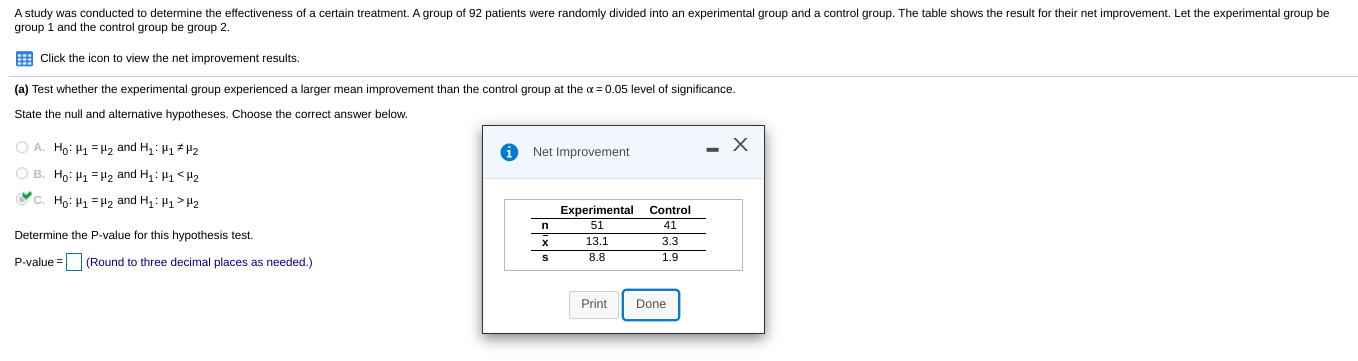The height and width of the screenshot is (361, 1358).
Task: Click the s row label in table
Action: pyautogui.click(x=545, y=257)
